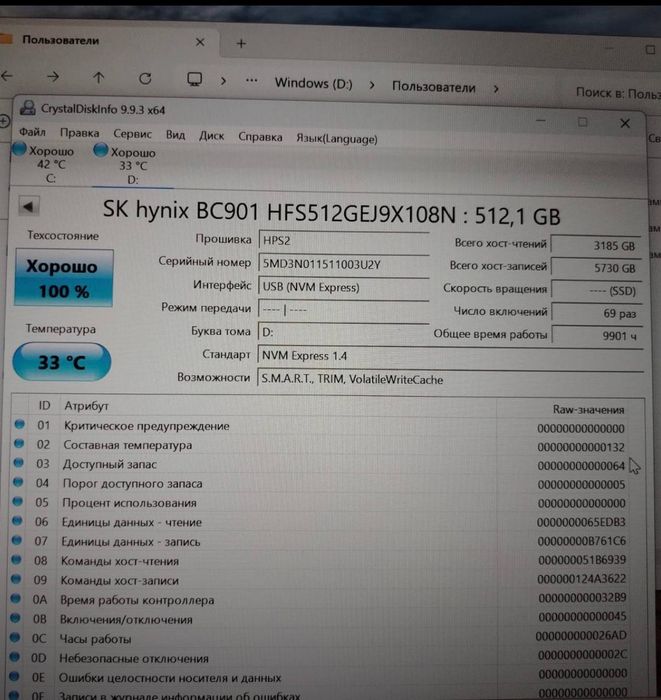
Task: Click the power-on hours value 9901 ч
Action: tap(596, 336)
